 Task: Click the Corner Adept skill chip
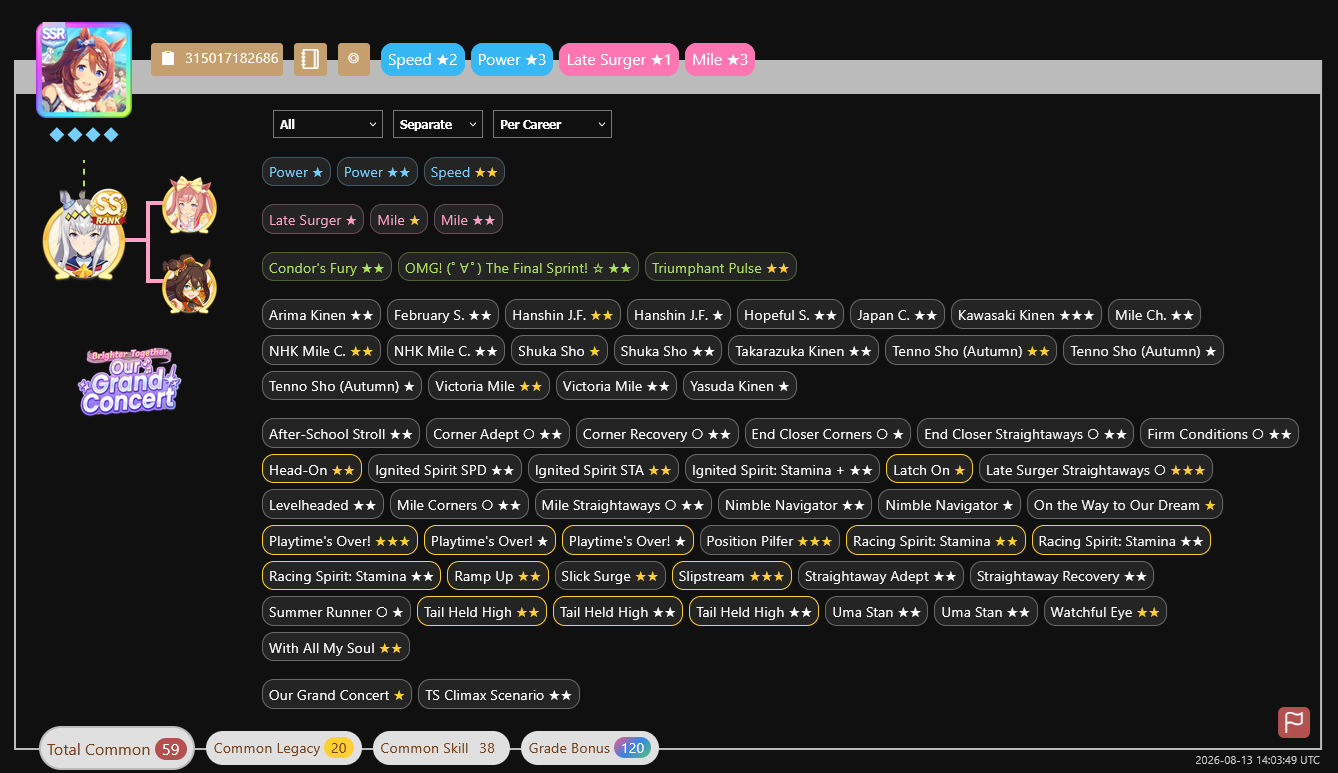498,434
